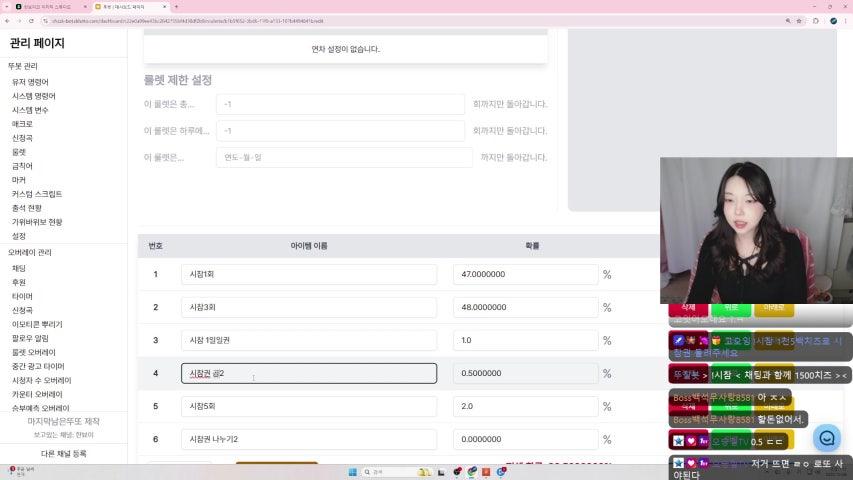Open a new browser tab with plus icon
853x480 pixels.
(x=176, y=7)
